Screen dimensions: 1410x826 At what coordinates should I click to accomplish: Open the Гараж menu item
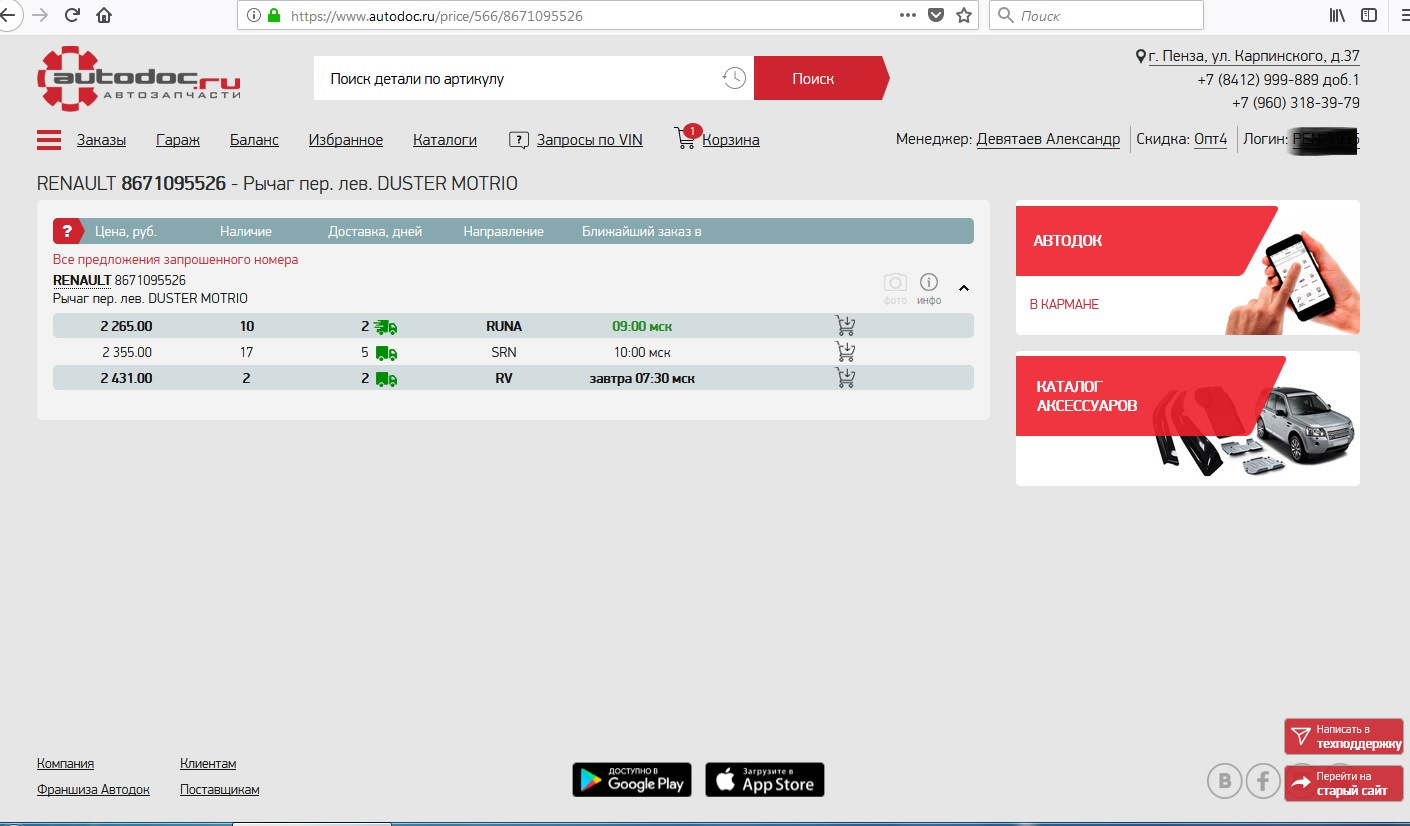pos(178,140)
